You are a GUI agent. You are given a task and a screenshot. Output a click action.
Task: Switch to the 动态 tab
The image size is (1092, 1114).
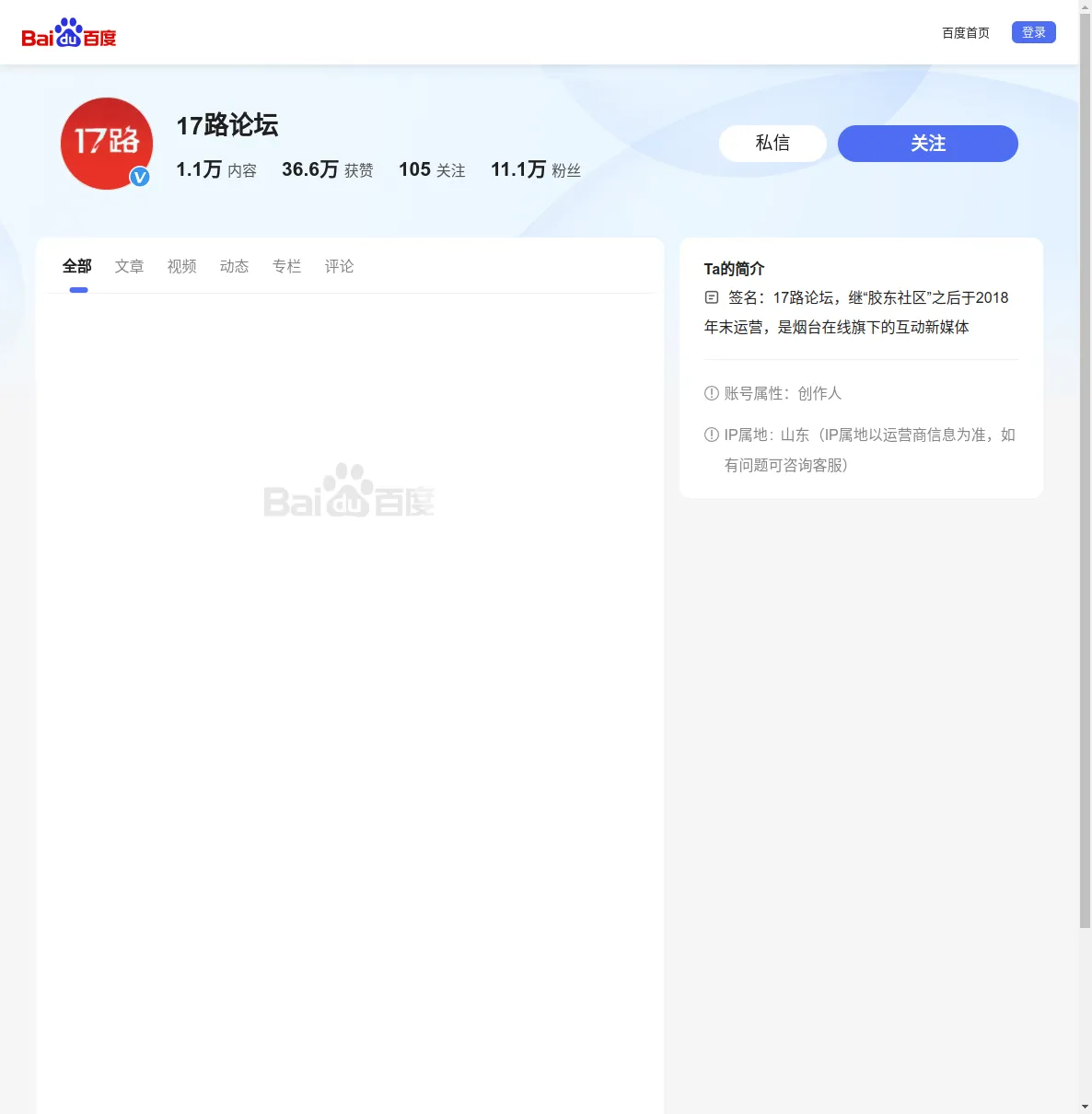coord(235,266)
